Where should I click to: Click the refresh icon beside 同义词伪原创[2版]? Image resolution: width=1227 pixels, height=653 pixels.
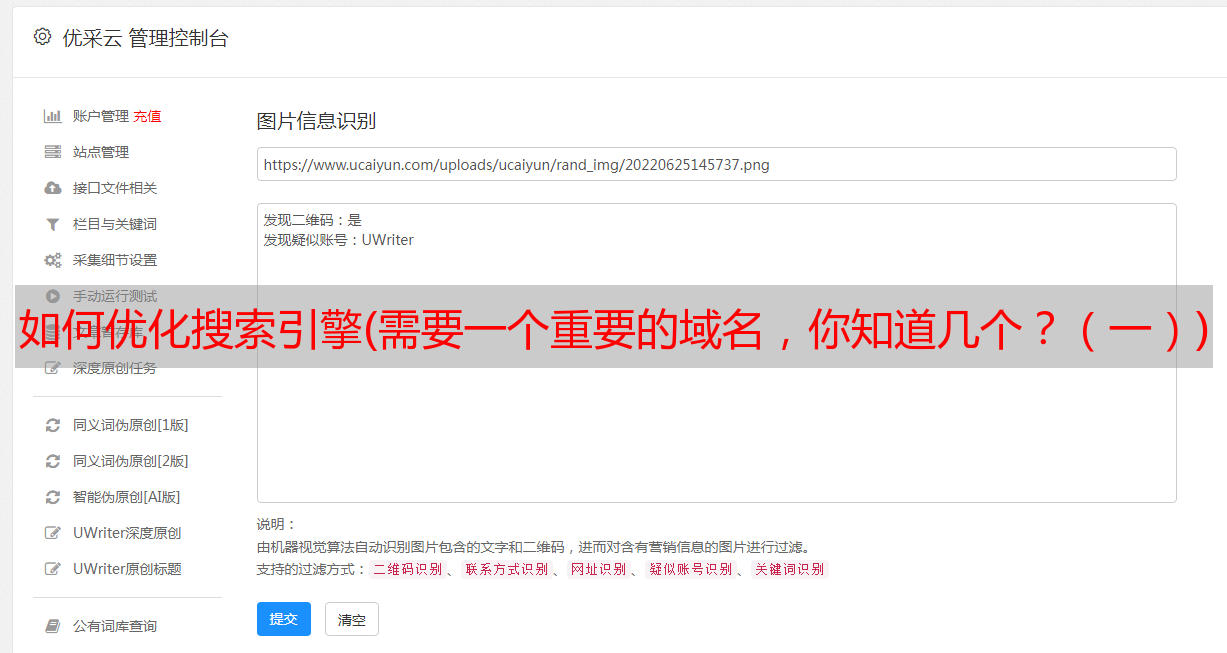53,461
